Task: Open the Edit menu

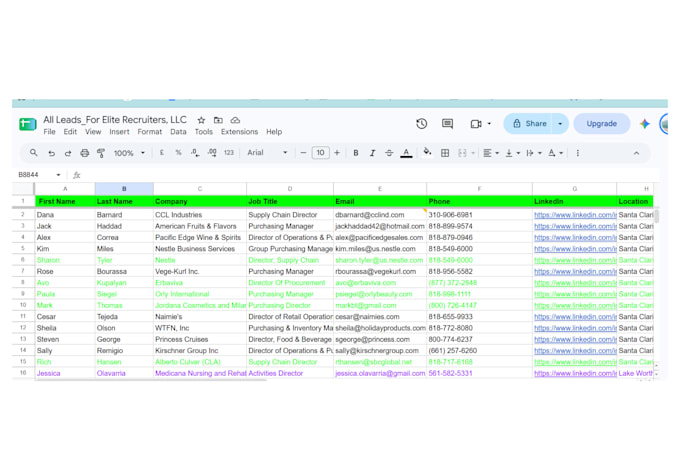Action: coord(70,132)
